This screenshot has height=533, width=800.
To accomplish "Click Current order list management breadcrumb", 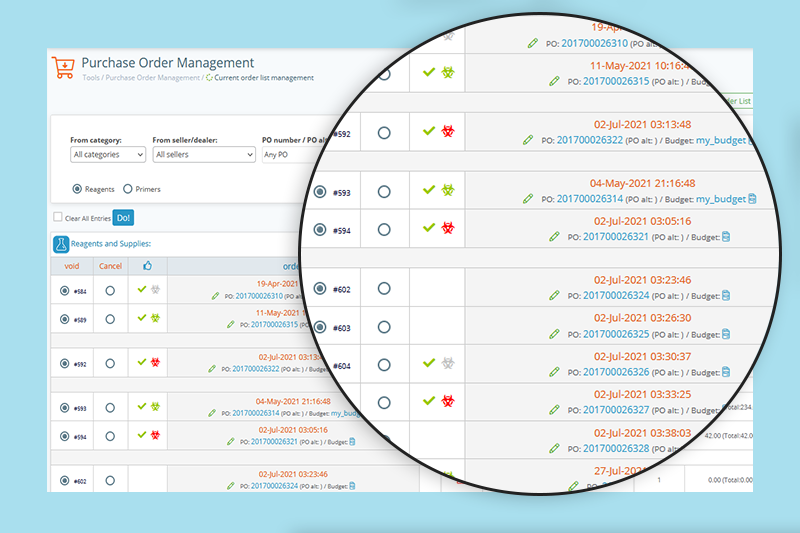I will 264,78.
